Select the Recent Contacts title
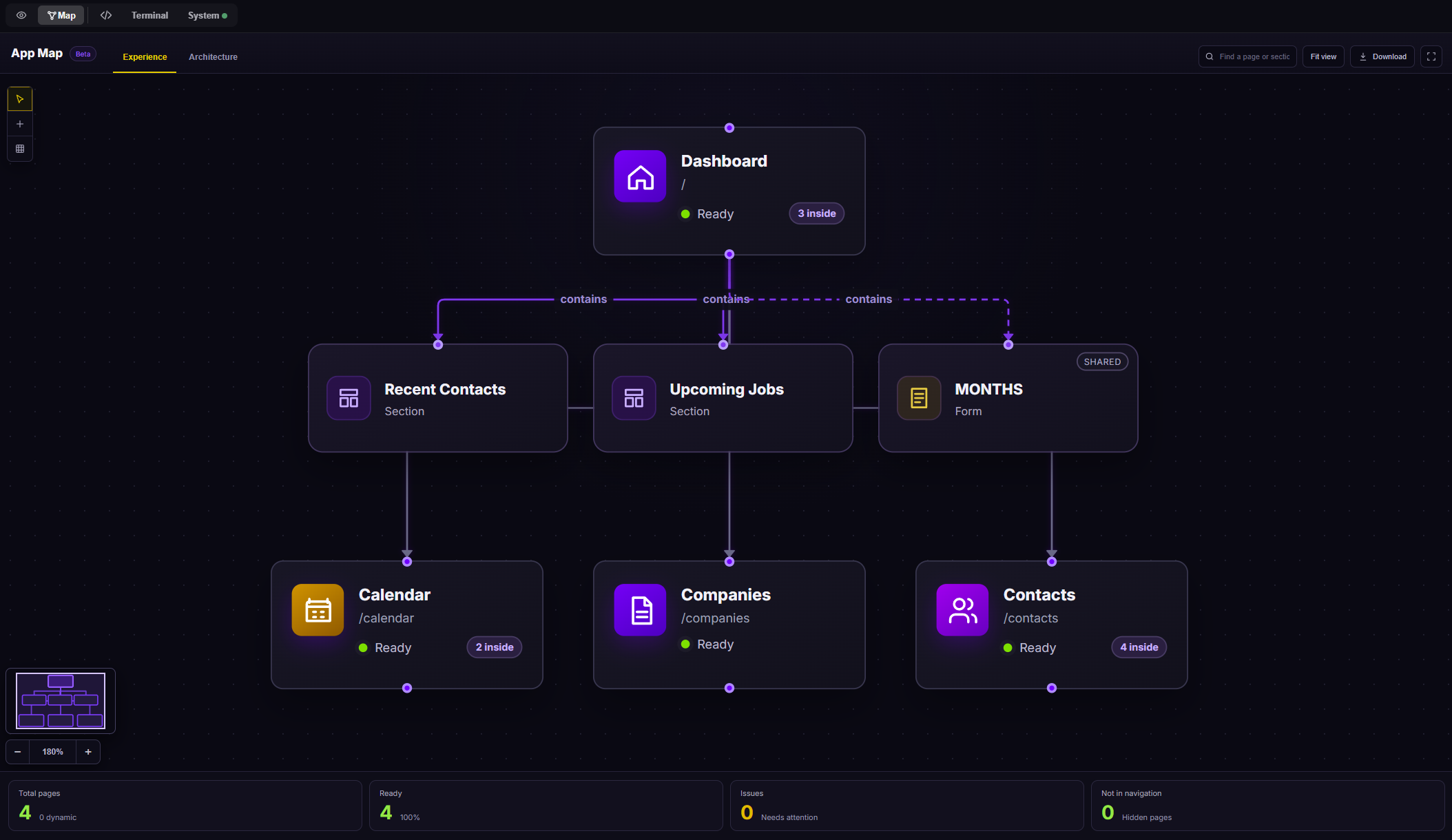 coord(445,390)
